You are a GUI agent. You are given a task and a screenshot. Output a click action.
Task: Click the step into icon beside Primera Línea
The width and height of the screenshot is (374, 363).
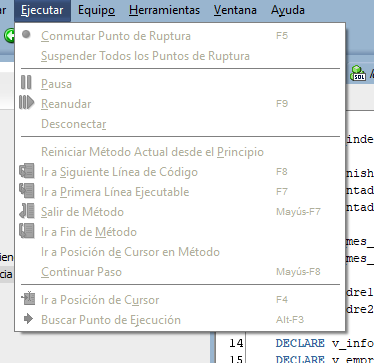pyautogui.click(x=27, y=191)
